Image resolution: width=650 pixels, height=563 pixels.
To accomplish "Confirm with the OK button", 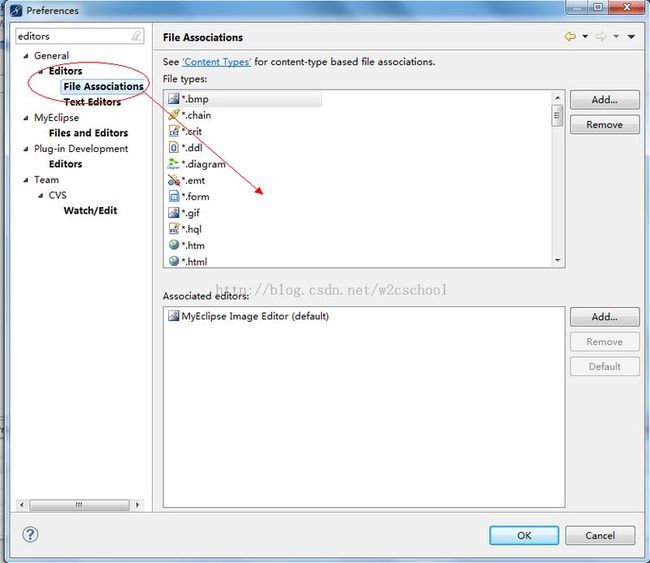I will click(524, 535).
